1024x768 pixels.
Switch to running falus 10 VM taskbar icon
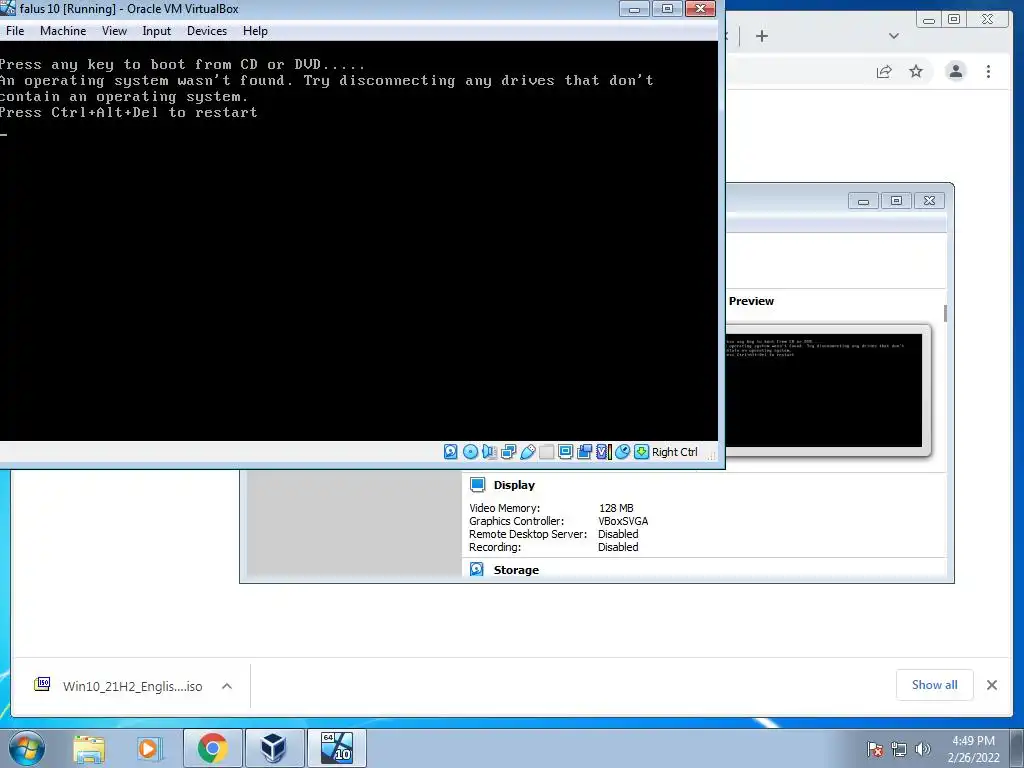coord(336,748)
